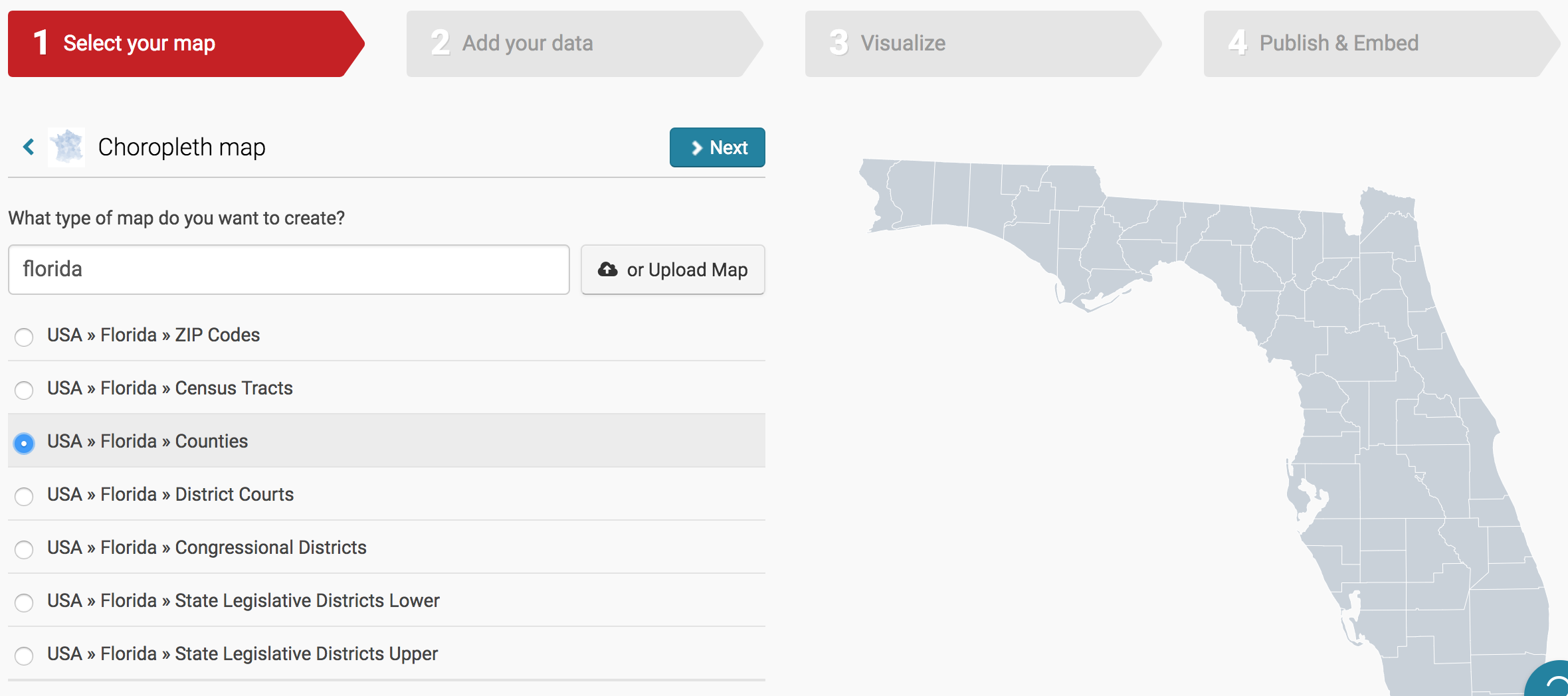Select State Legislative Districts Lower
Screen dimensions: 1568x696
coord(24,602)
